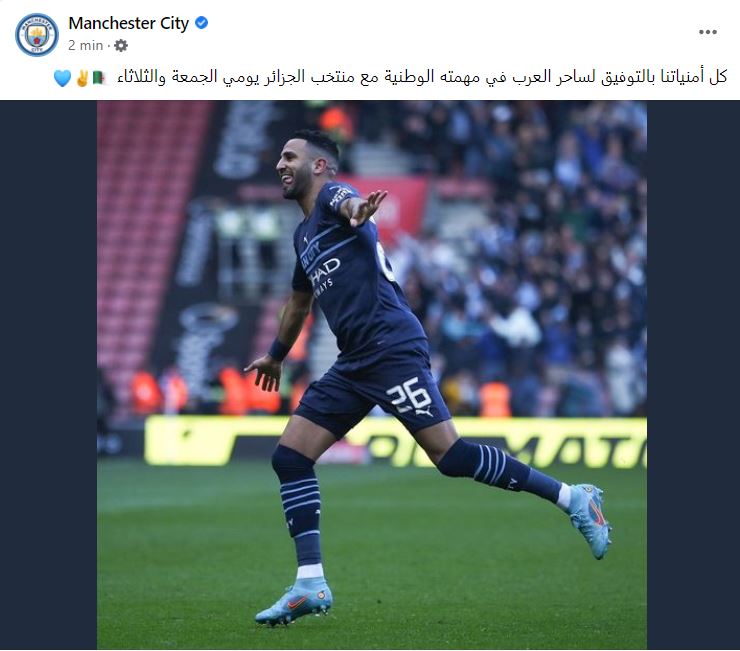This screenshot has width=740, height=651.
Task: Open the photo of the celebrating player
Action: [x=372, y=375]
